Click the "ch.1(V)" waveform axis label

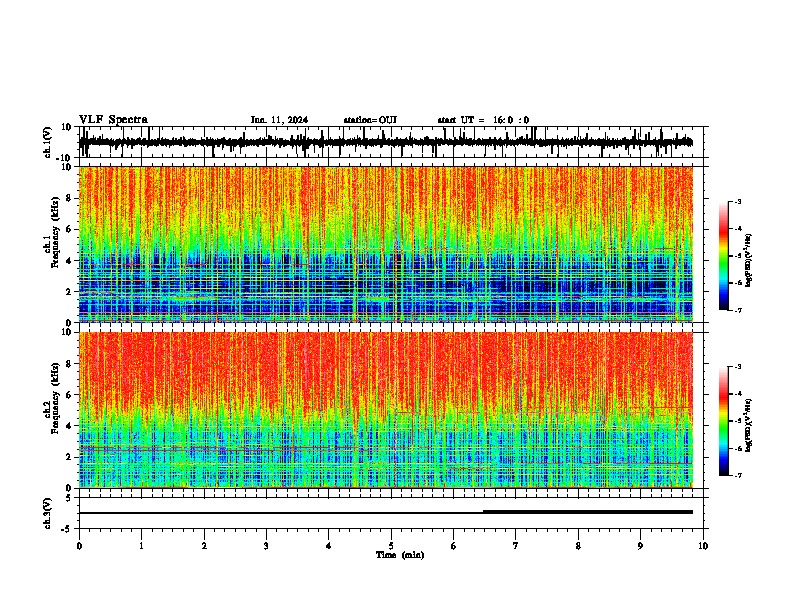[48, 142]
